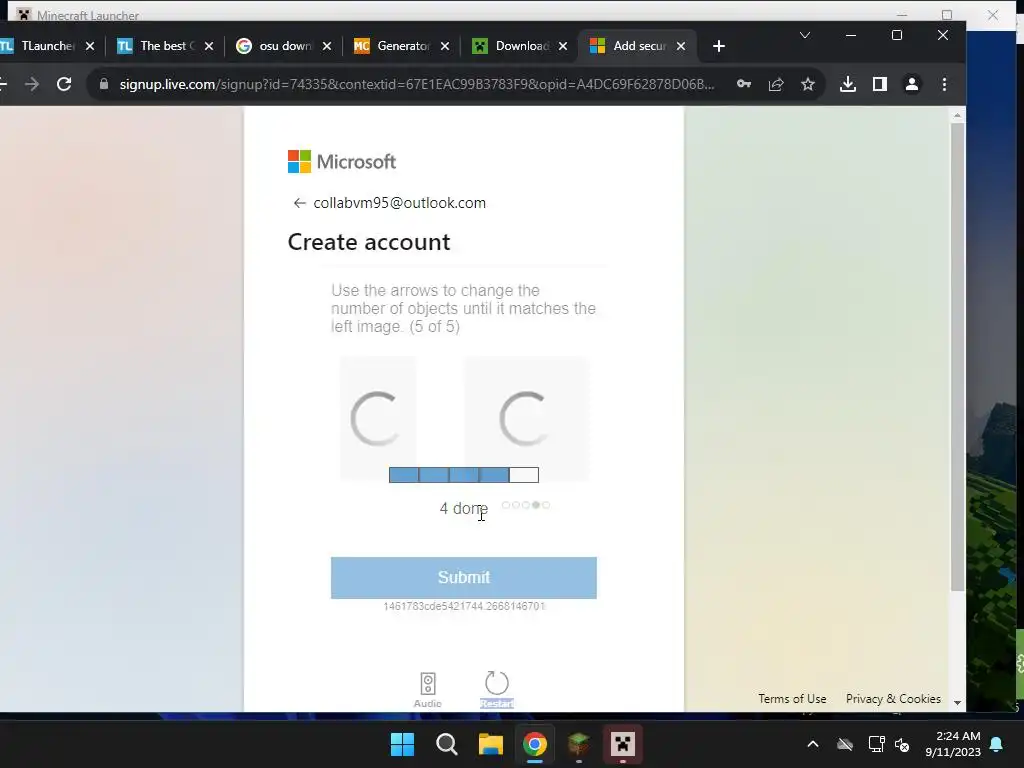Switch to the Download tab
The width and height of the screenshot is (1024, 768).
(x=519, y=46)
